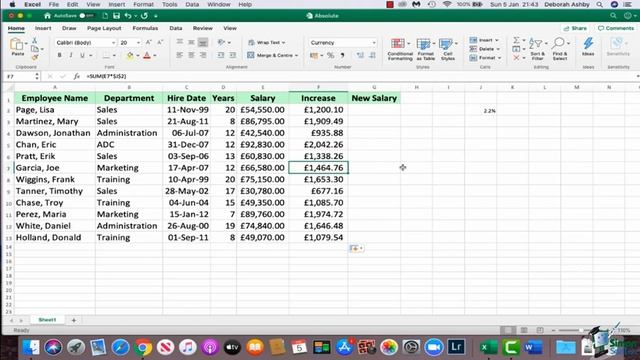Screen dimensions: 640x360
Task: Click the Format Painter brush icon
Action: [35, 58]
